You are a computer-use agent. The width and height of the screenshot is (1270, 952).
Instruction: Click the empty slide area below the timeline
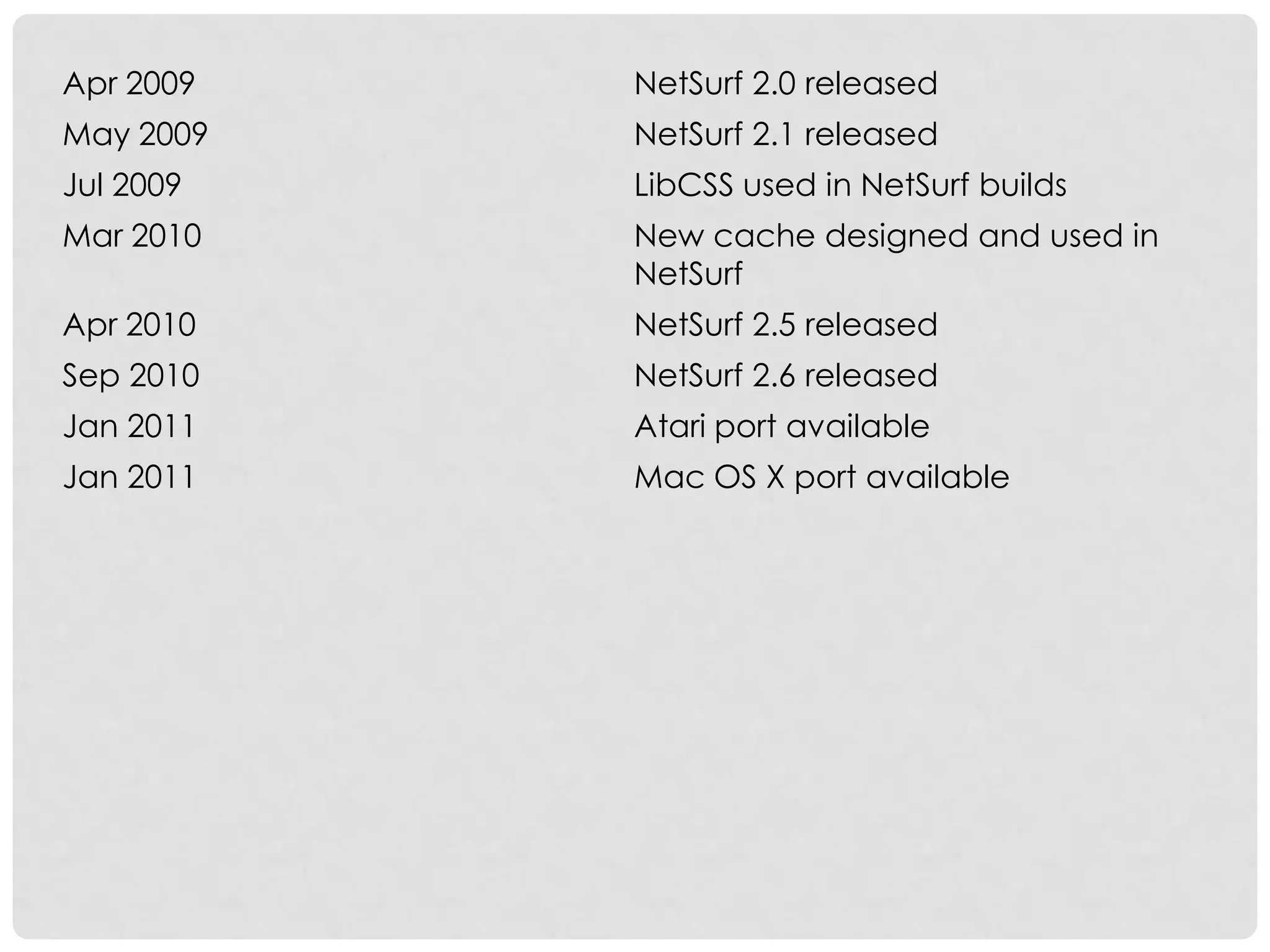635,713
